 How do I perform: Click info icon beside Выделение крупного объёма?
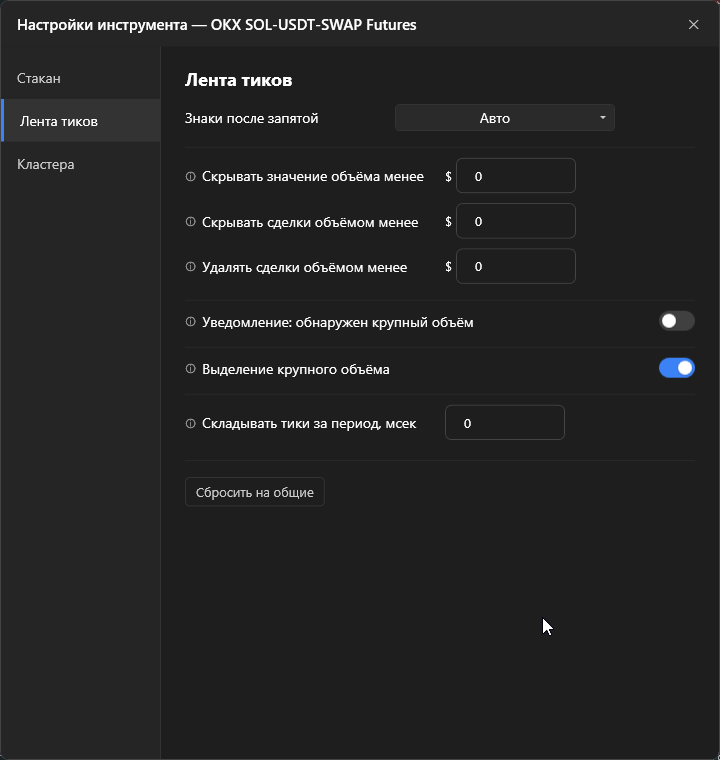191,369
